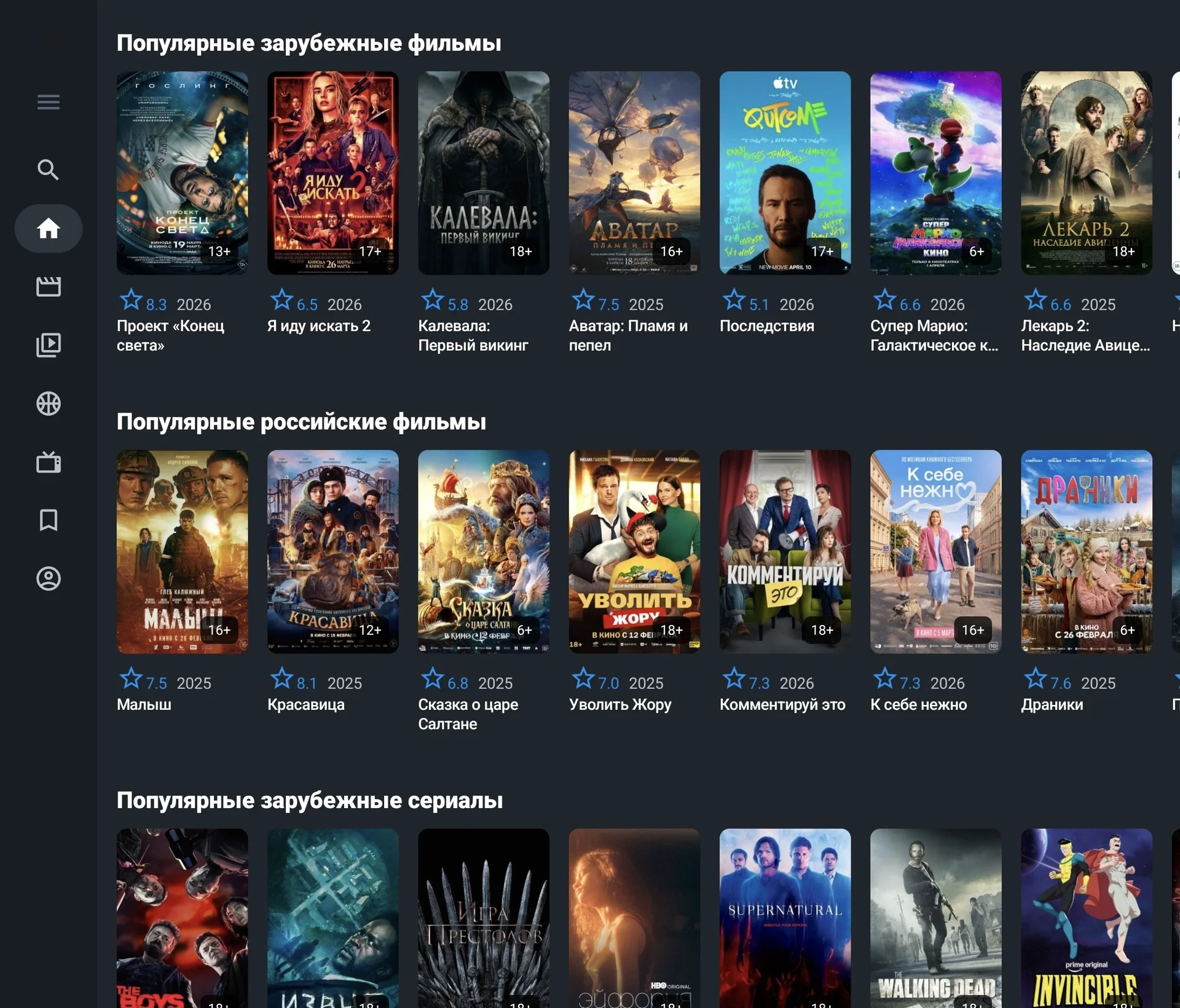This screenshot has height=1008, width=1180.
Task: Open the Outcome poster with Apple TV logo
Action: point(785,173)
